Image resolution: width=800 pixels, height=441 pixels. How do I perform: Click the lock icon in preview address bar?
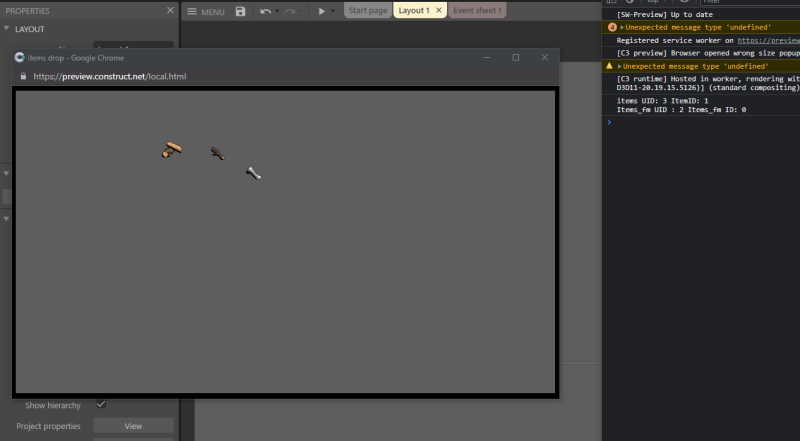[23, 76]
